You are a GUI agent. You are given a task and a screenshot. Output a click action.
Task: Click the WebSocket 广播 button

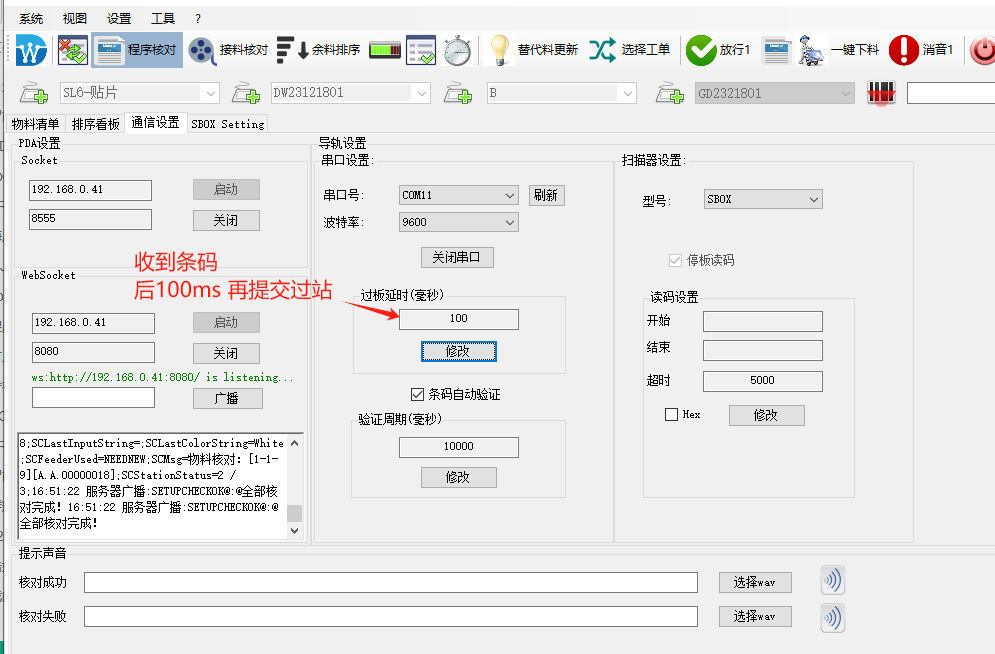(227, 398)
